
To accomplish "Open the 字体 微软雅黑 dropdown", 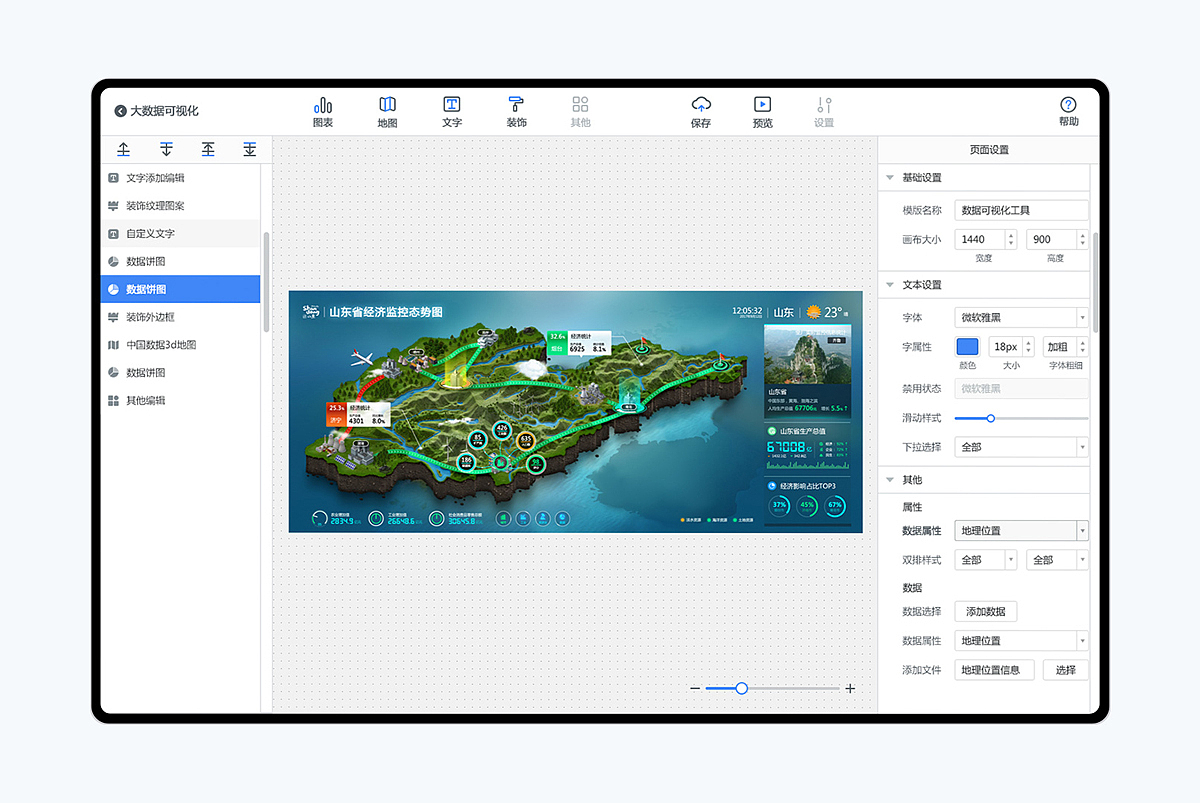I will click(x=1021, y=317).
